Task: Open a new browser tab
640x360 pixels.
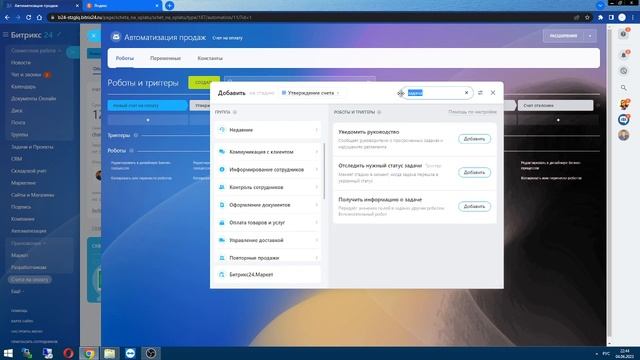Action: coord(169,6)
